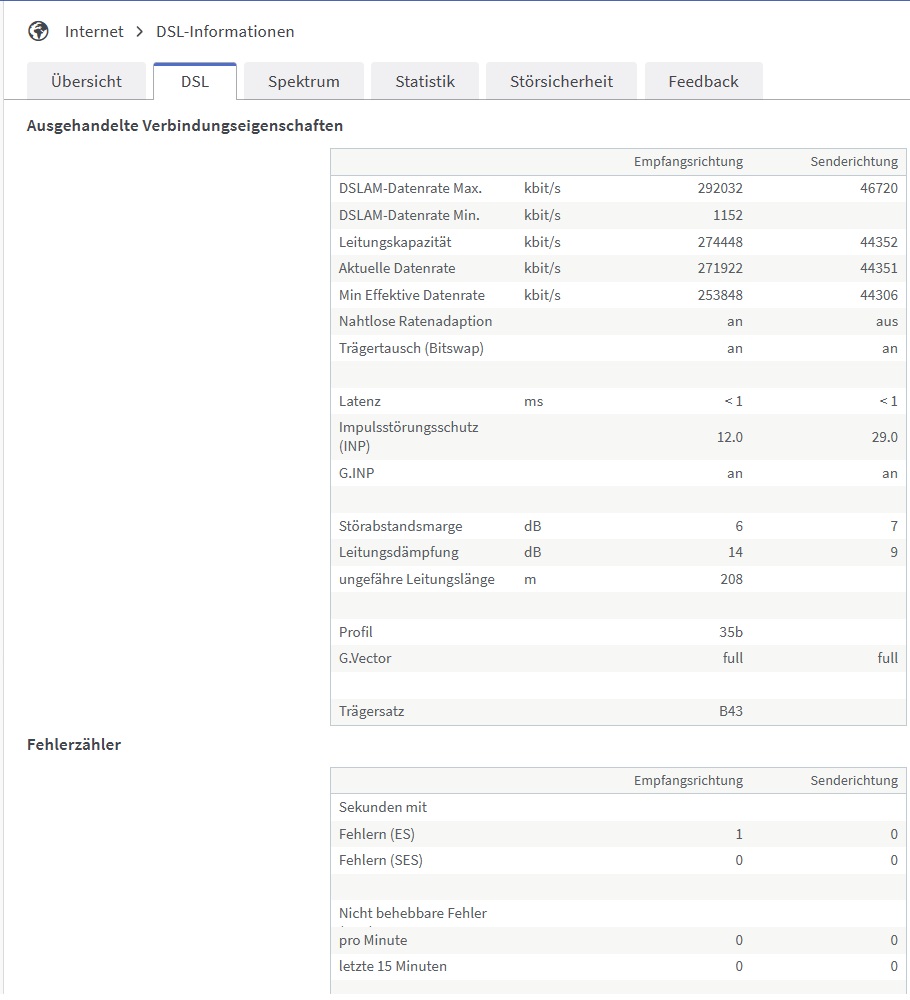This screenshot has width=910, height=1000.
Task: Select the Aktuelle Datenrate label
Action: coord(397,268)
